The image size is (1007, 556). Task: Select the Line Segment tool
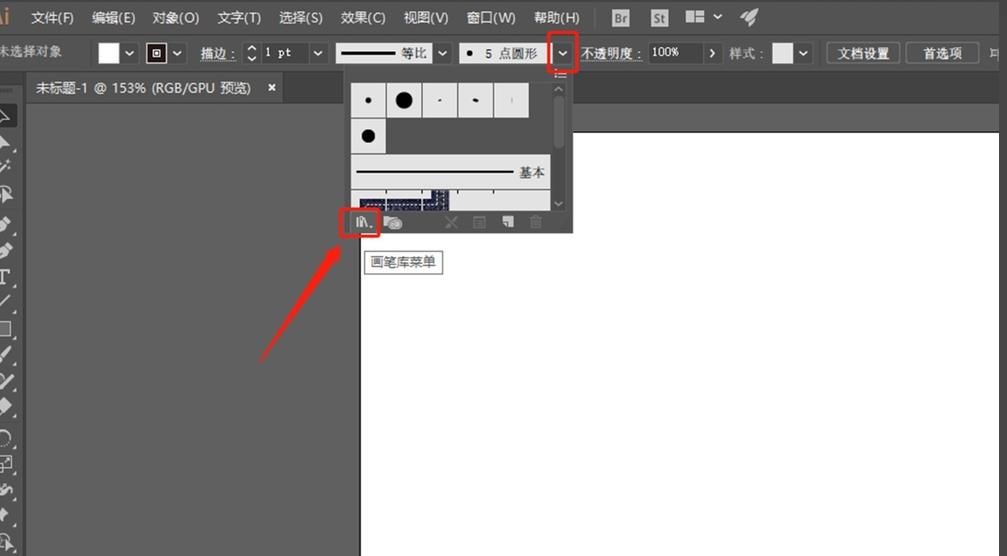click(x=5, y=302)
